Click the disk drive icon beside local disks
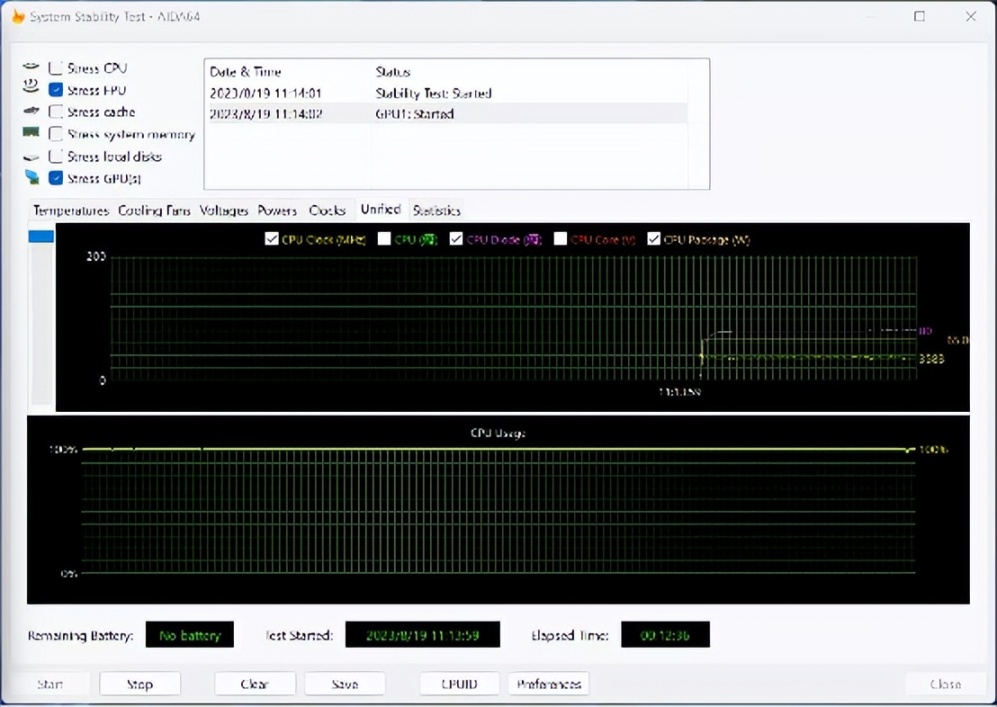This screenshot has height=707, width=997. click(31, 157)
